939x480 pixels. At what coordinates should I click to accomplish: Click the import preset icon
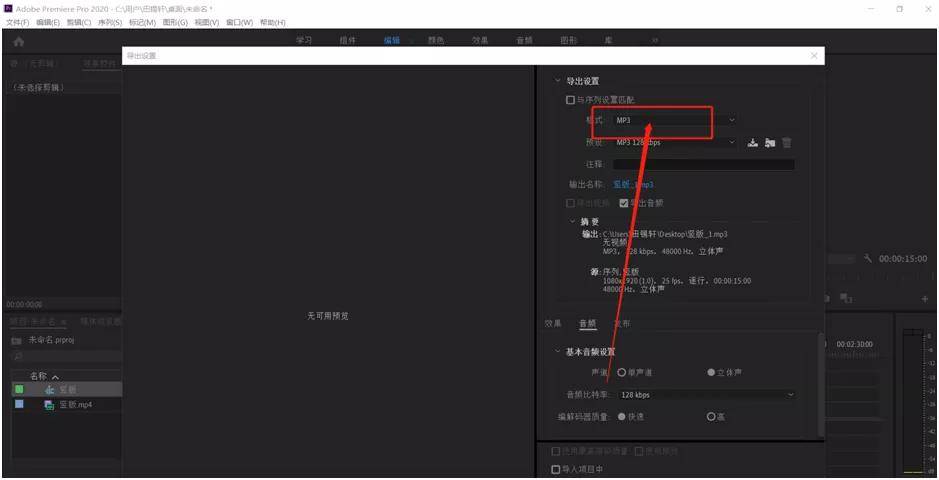click(x=770, y=142)
